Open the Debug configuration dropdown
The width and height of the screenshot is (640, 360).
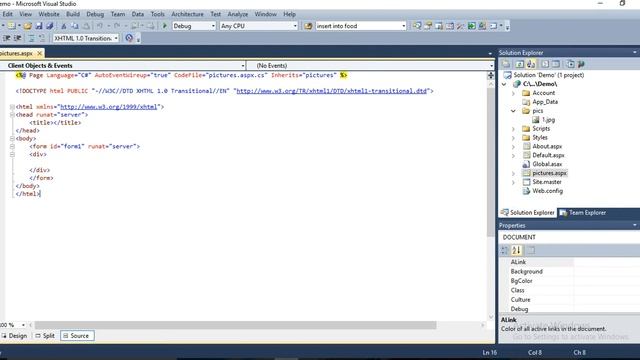click(x=213, y=26)
